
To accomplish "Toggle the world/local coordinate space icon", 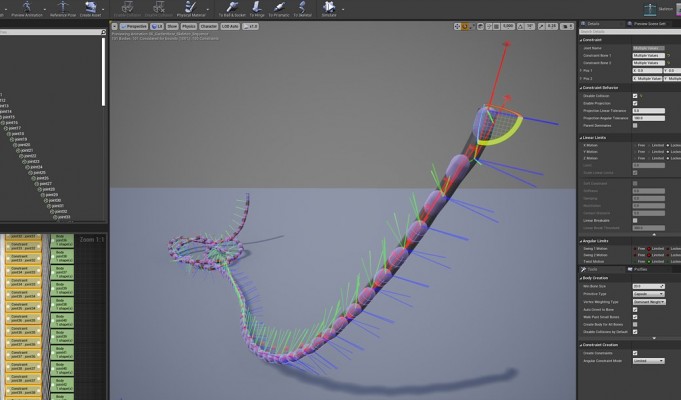I will point(480,26).
